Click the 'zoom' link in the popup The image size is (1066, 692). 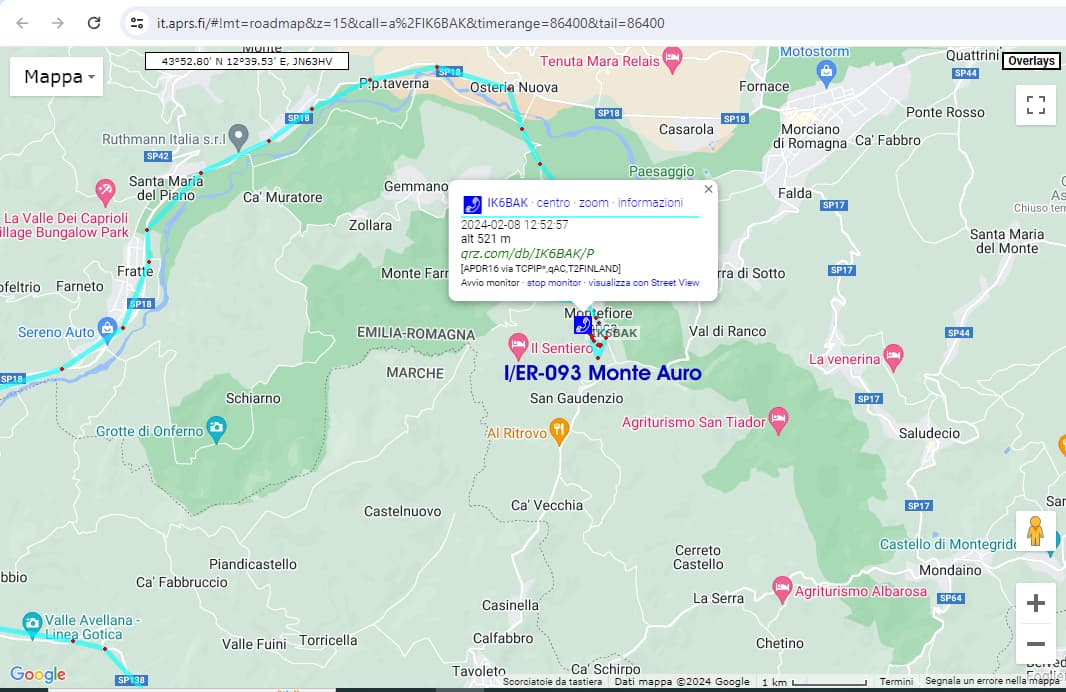[593, 203]
